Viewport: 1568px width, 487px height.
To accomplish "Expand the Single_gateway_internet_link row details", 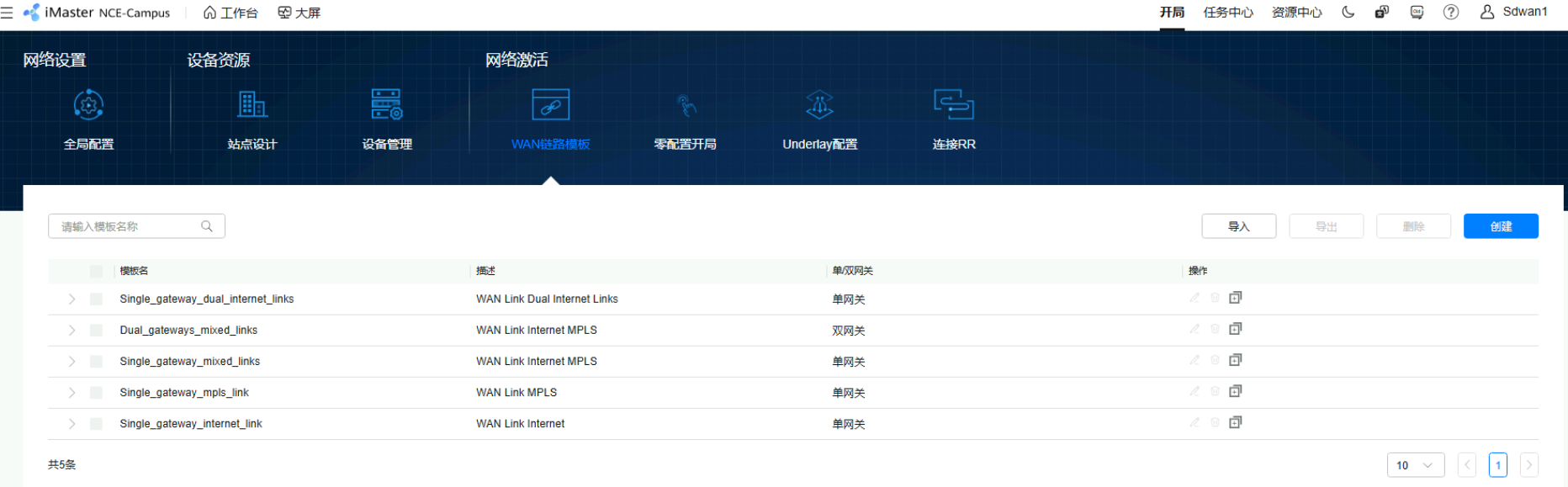I will coord(72,424).
